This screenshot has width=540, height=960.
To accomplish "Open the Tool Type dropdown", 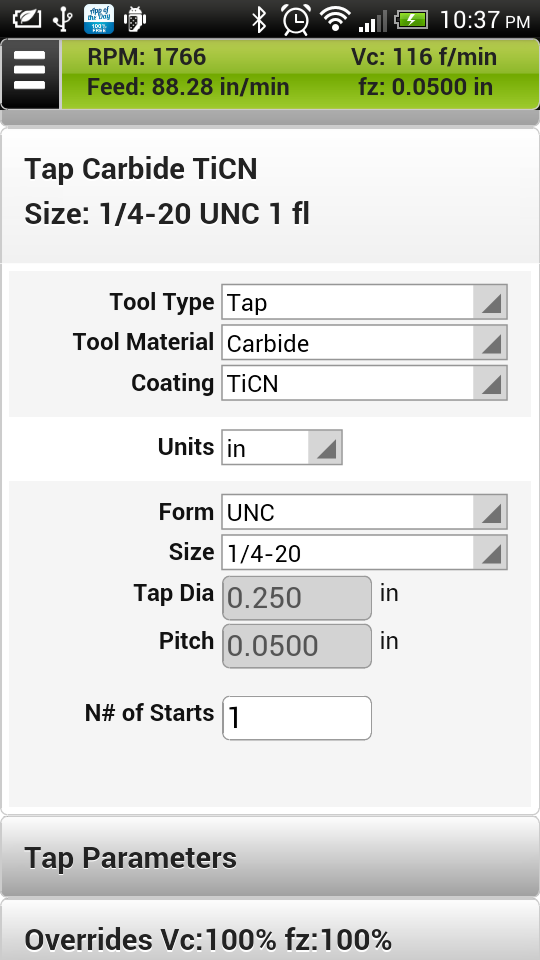I will point(364,302).
